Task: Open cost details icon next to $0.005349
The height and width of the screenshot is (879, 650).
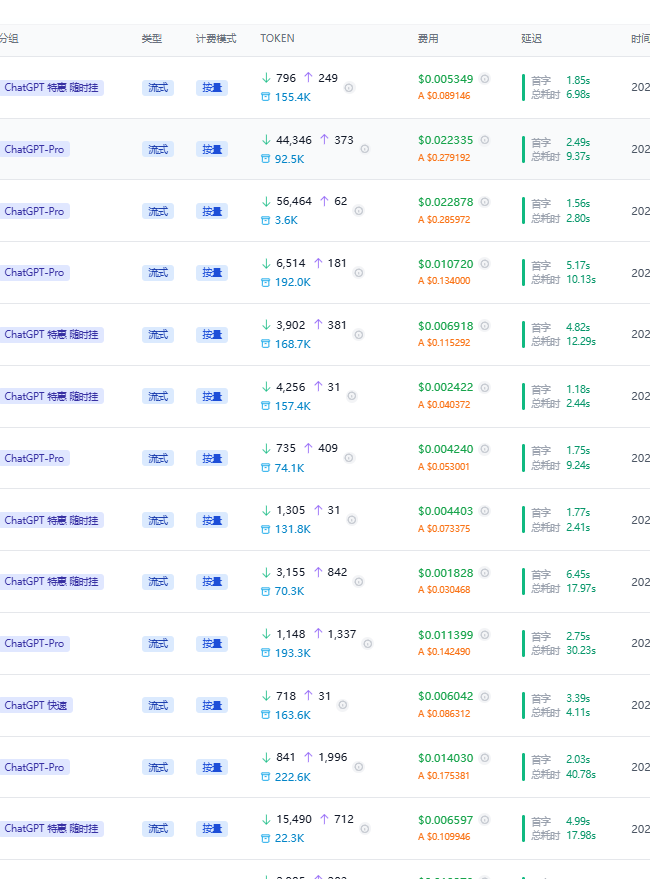Action: [x=485, y=78]
